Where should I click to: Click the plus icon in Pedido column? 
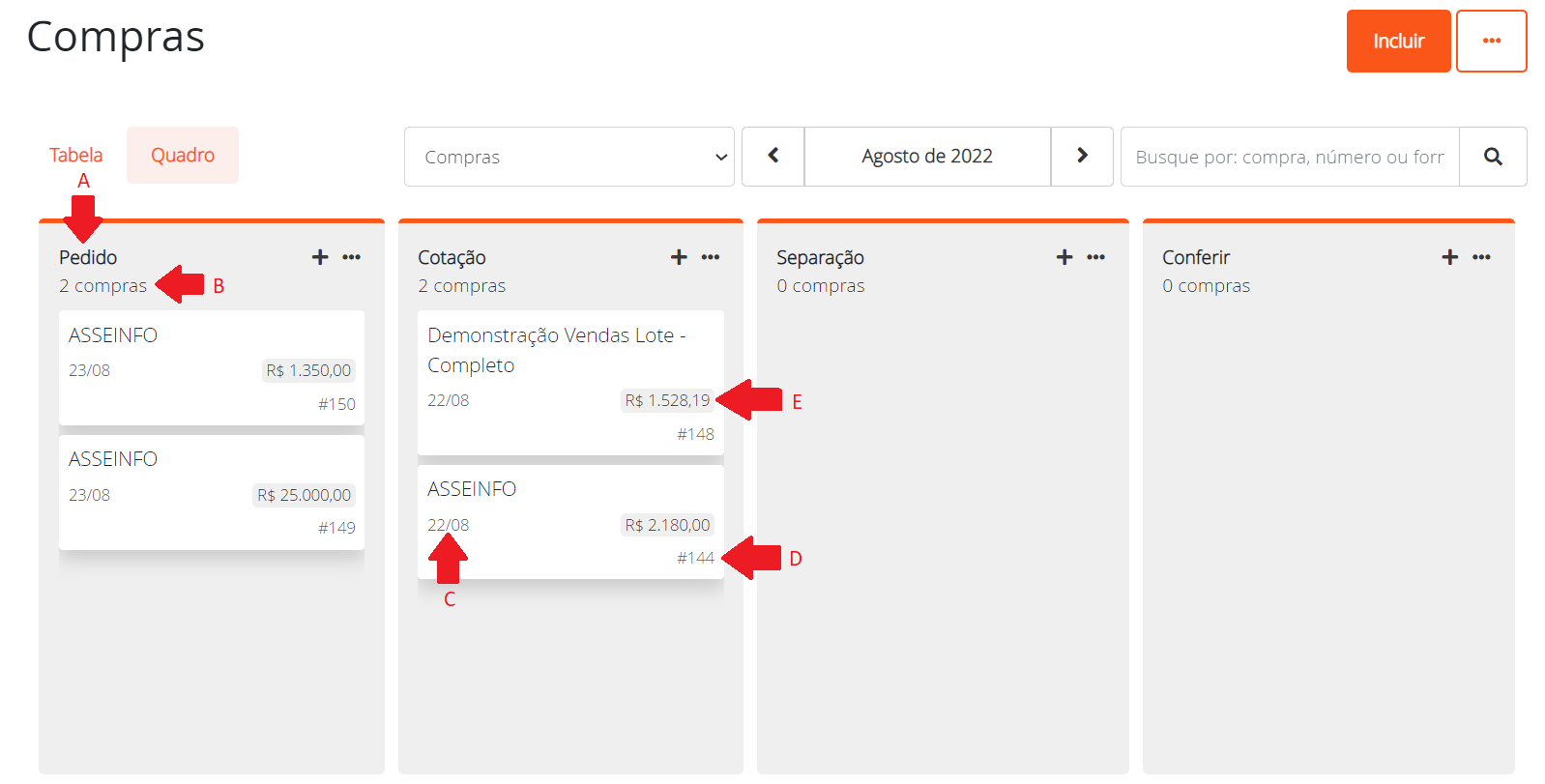point(320,257)
